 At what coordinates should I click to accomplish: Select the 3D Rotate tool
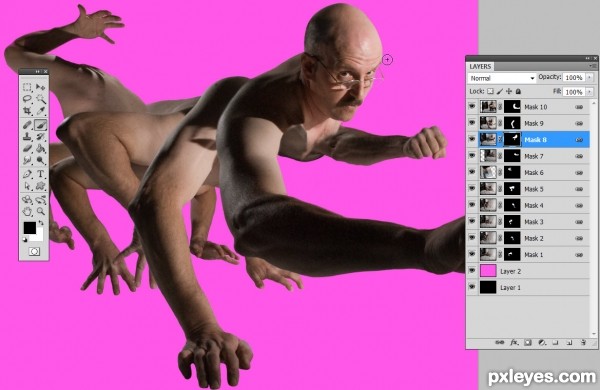27,199
